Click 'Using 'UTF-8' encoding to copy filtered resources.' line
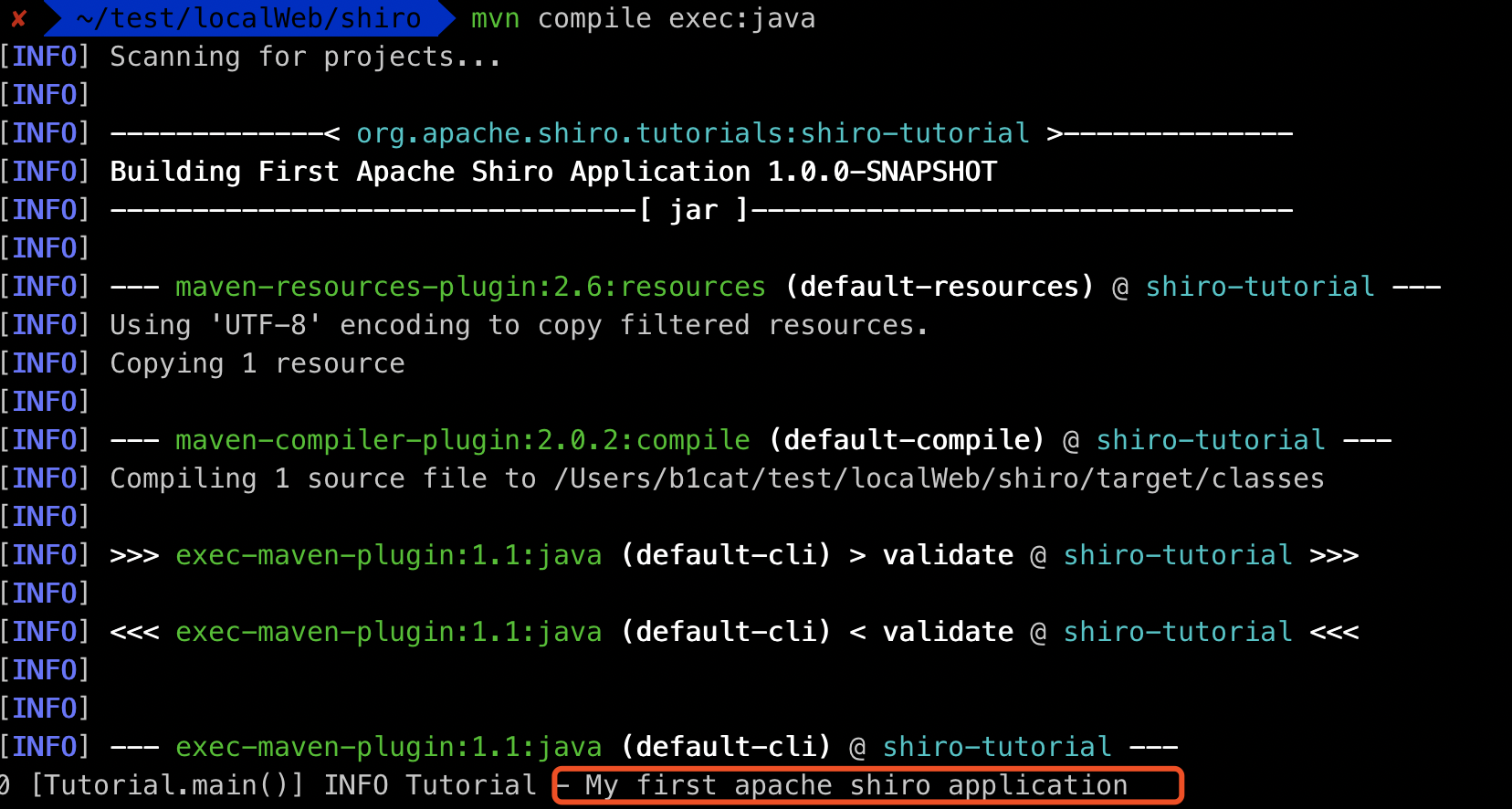This screenshot has width=1512, height=809. click(520, 325)
